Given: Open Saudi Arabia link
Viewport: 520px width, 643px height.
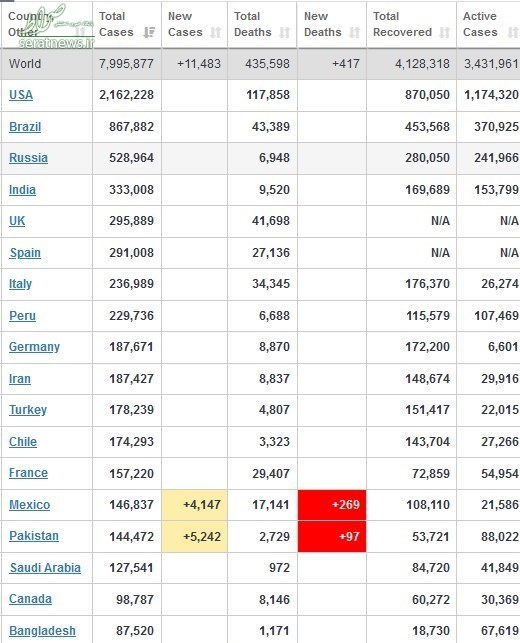Looking at the screenshot, I should (45, 568).
